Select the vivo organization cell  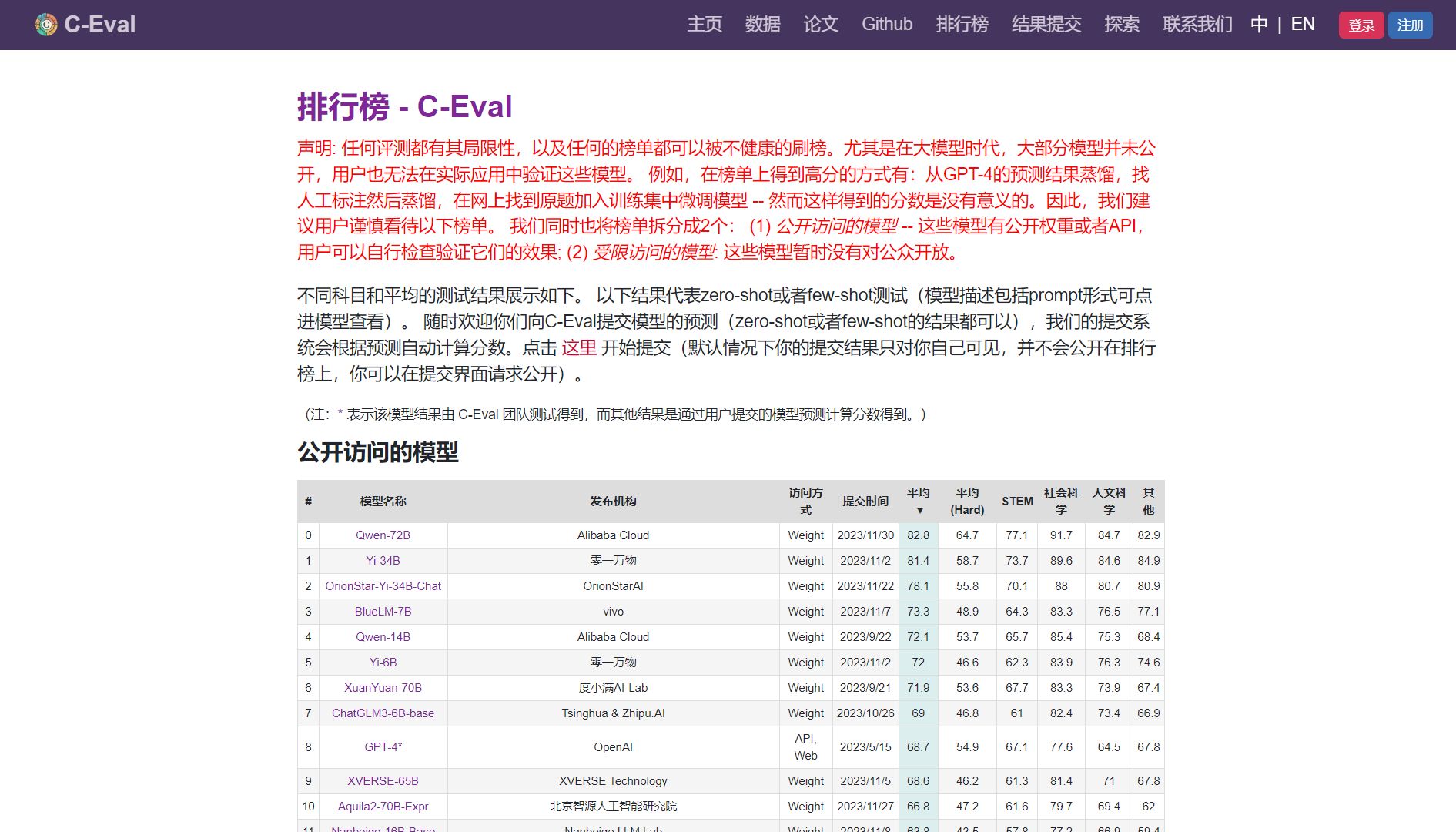pos(614,612)
